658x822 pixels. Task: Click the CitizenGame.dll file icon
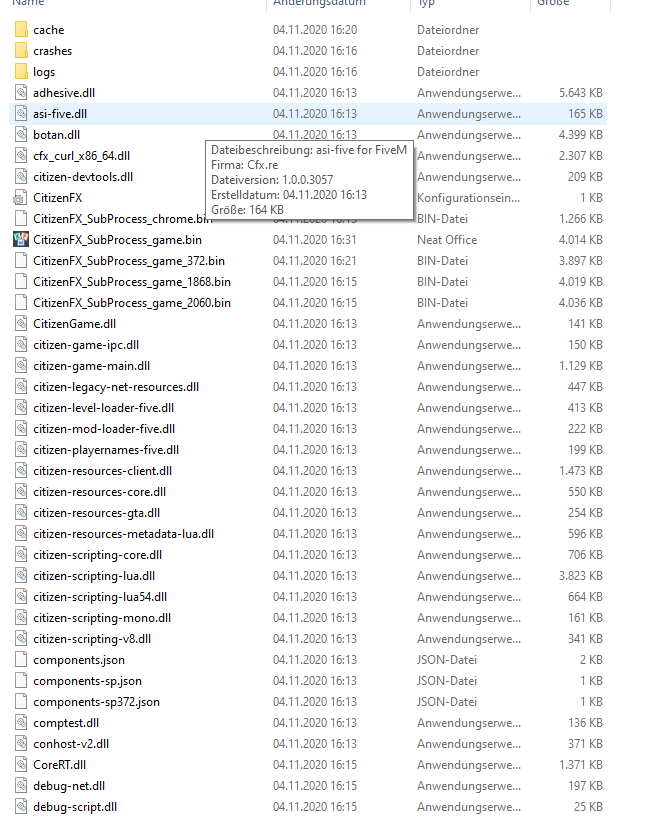[21, 323]
